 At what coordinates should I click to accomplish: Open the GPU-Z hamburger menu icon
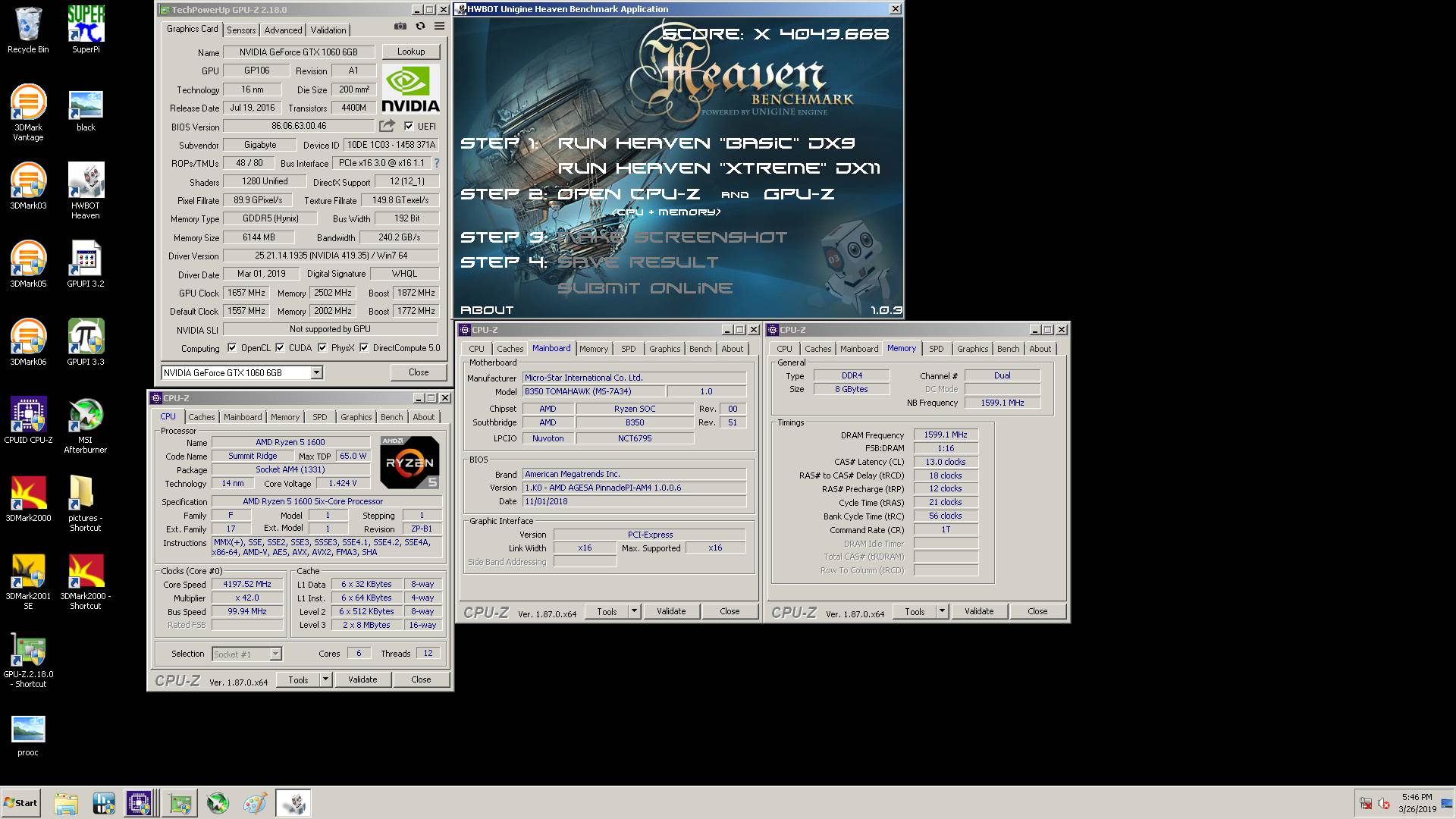pos(439,26)
